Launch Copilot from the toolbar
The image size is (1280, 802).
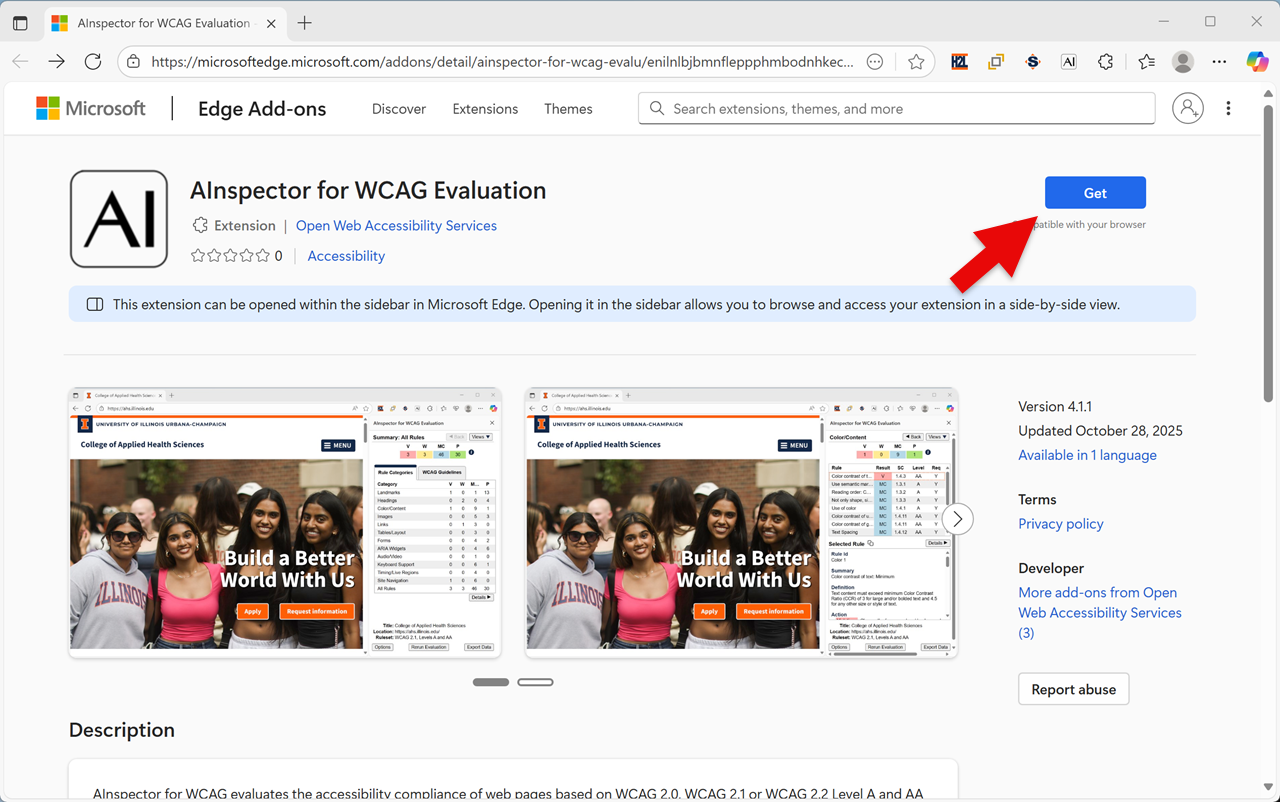1257,62
